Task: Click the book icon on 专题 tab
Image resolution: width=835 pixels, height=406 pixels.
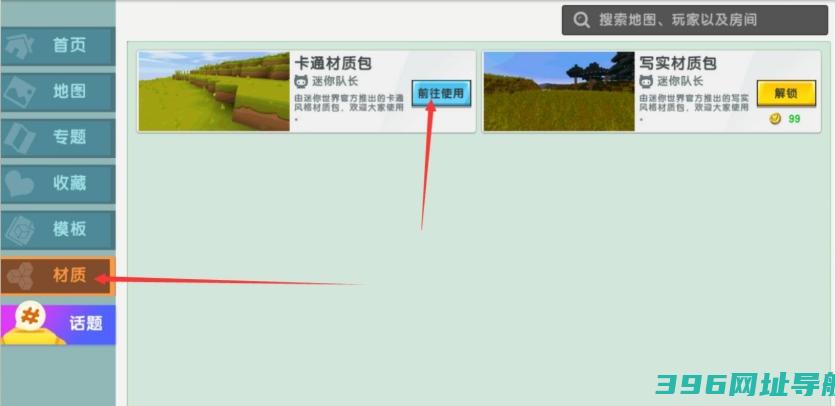Action: (x=20, y=139)
